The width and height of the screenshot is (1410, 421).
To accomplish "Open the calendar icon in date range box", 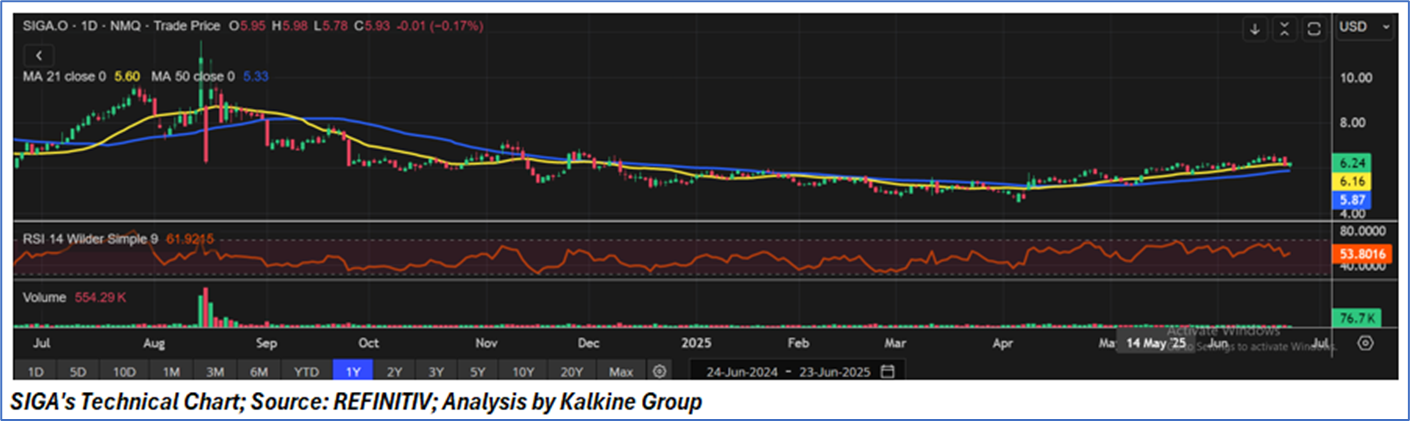I will (x=886, y=371).
